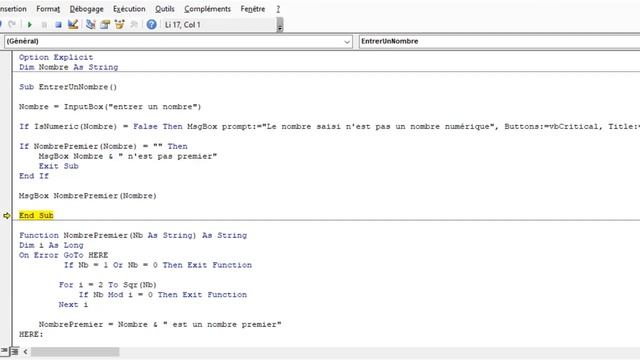Open the Fenêtre menu
640x360 pixels.
coord(253,9)
